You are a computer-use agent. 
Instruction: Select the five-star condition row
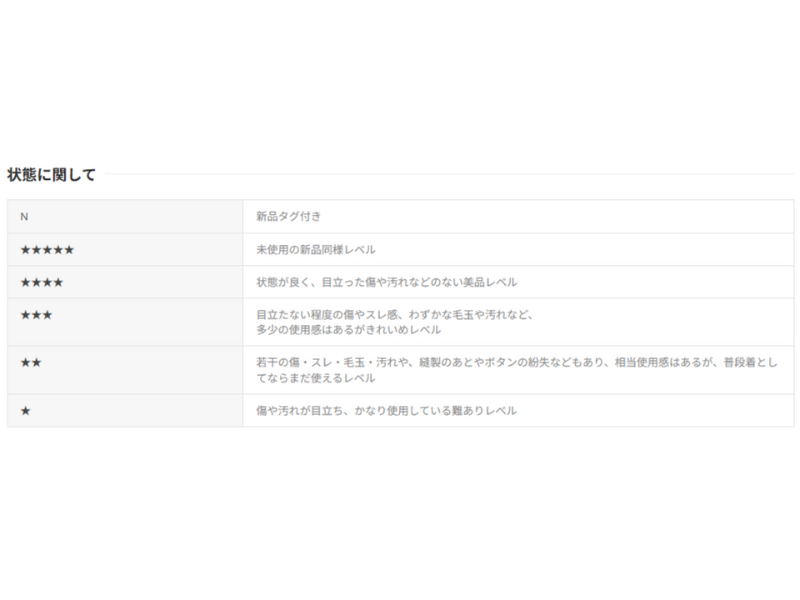pos(400,249)
